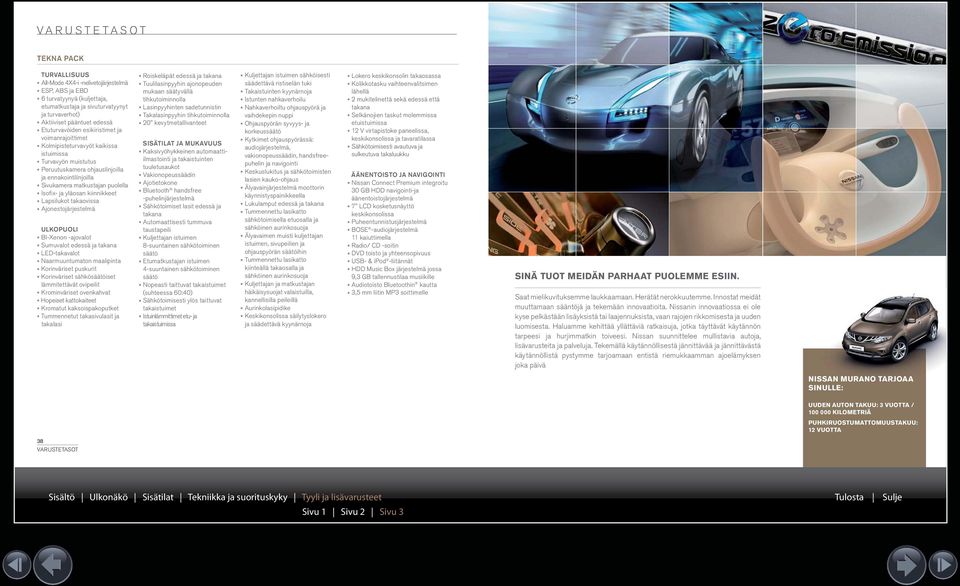Click the 'Ajotietokone' list item
Image resolution: width=960 pixels, height=586 pixels.
[x=160, y=182]
